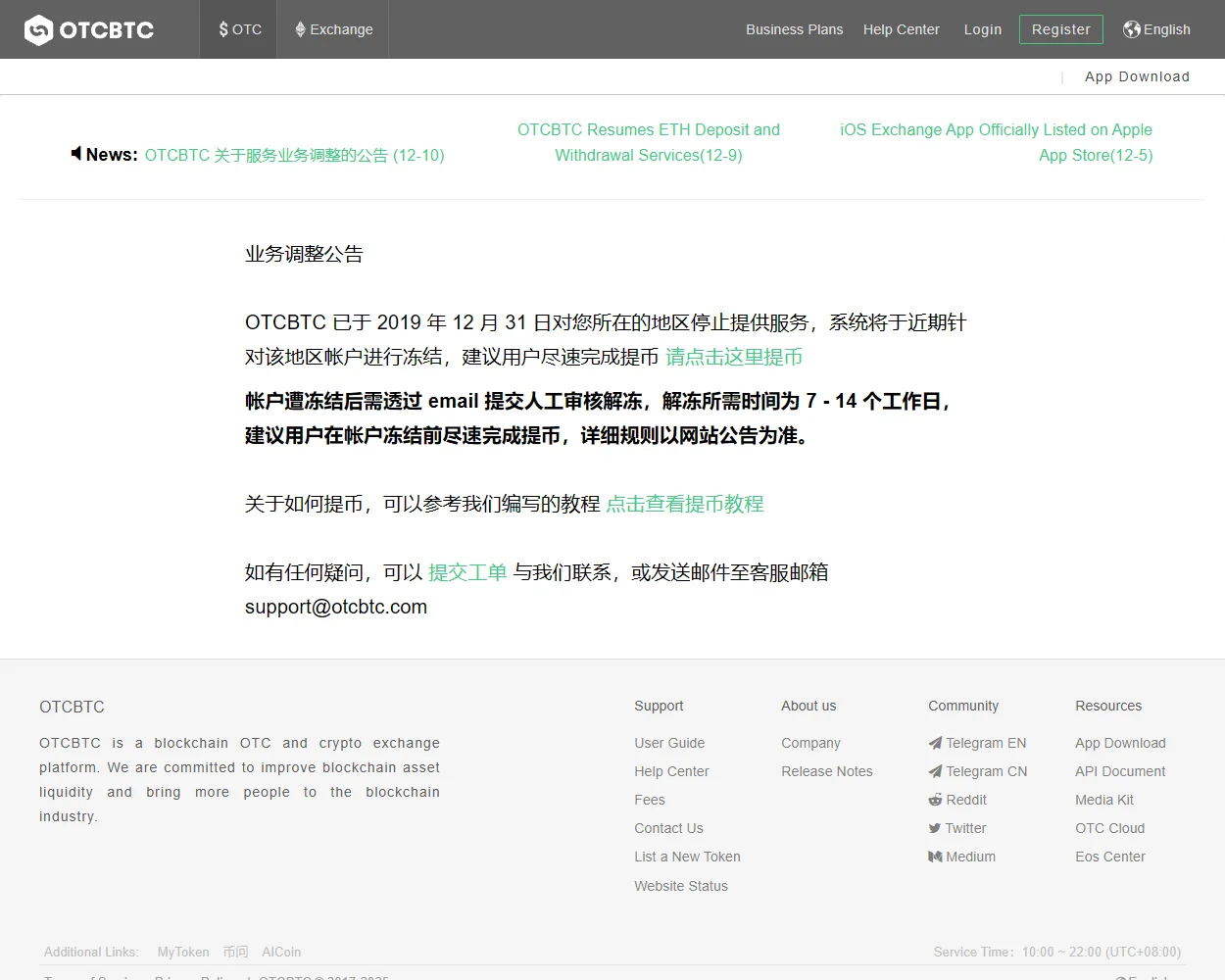Viewport: 1225px width, 980px height.
Task: Click the News speaker icon
Action: [x=75, y=154]
